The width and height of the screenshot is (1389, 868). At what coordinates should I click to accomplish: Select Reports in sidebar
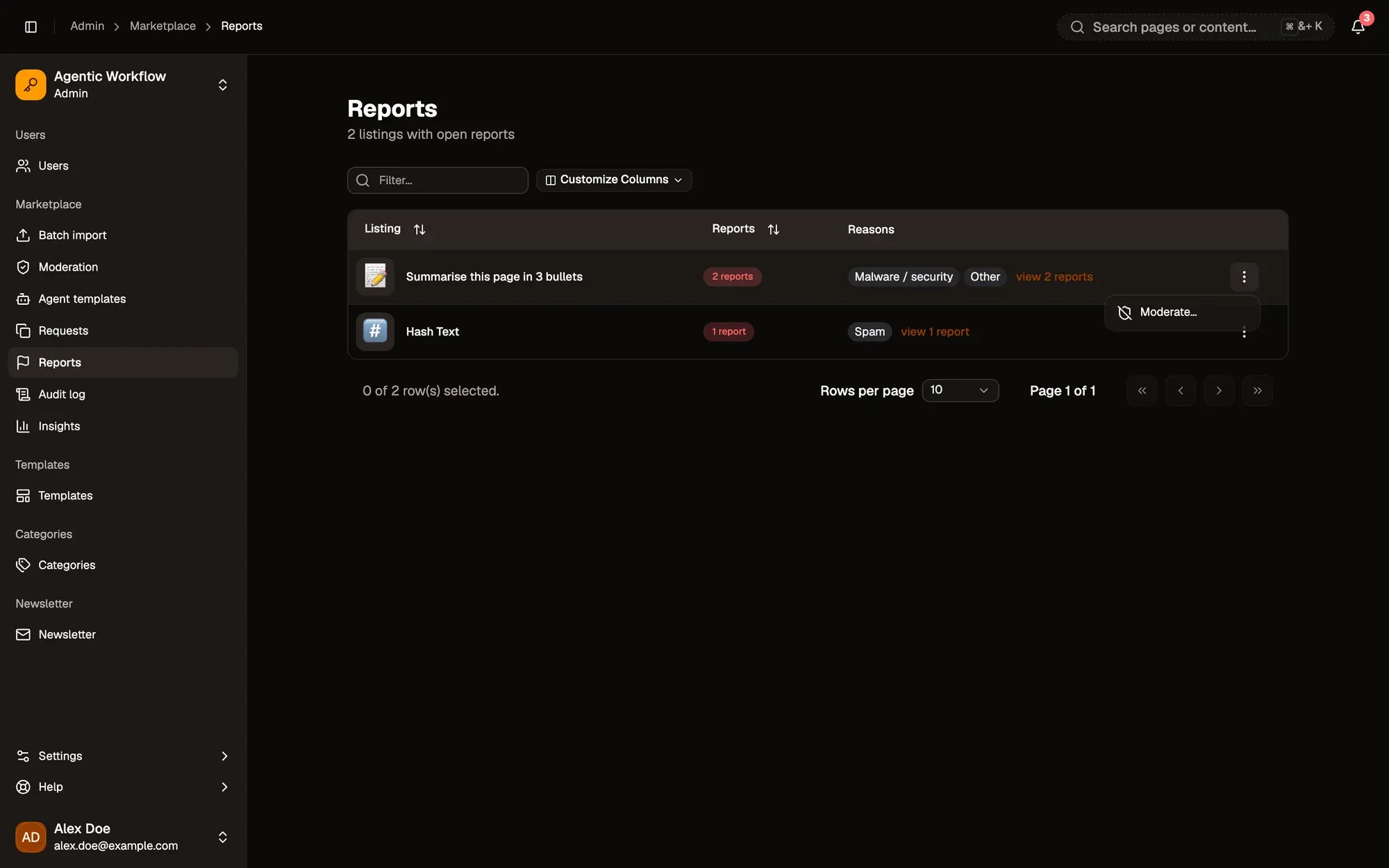pyautogui.click(x=123, y=362)
